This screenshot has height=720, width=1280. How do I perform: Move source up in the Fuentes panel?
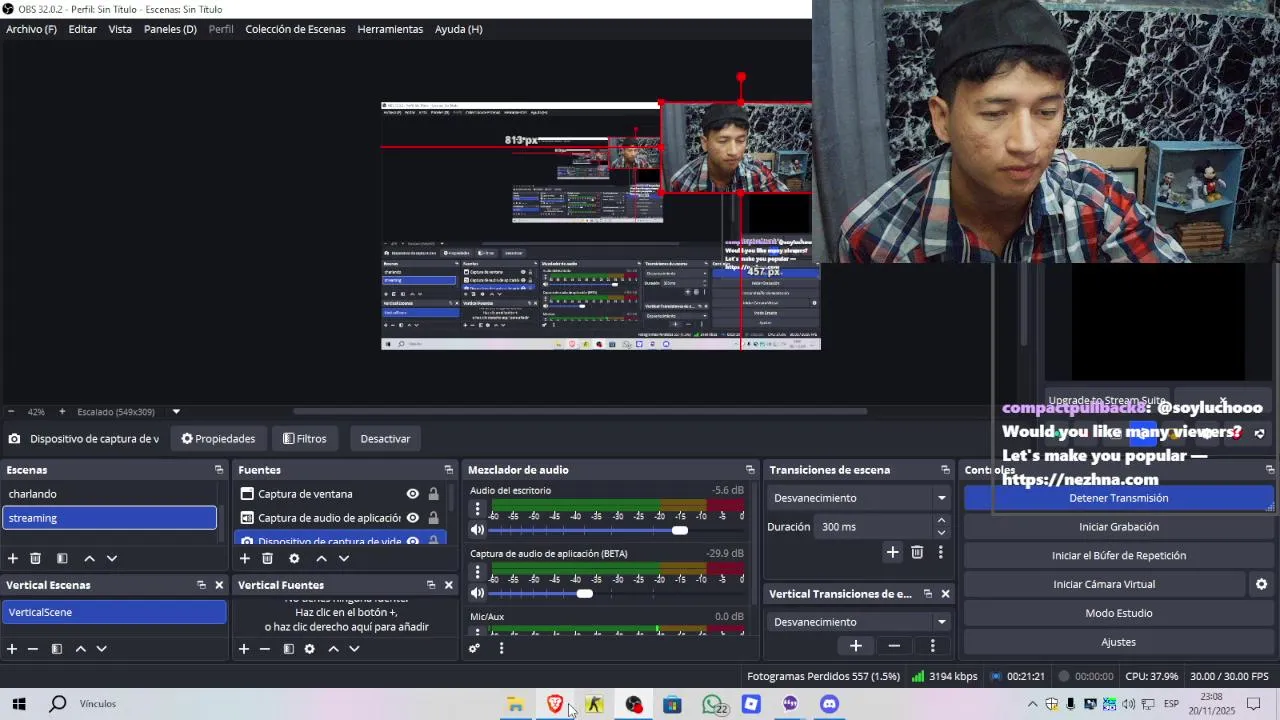pos(321,558)
